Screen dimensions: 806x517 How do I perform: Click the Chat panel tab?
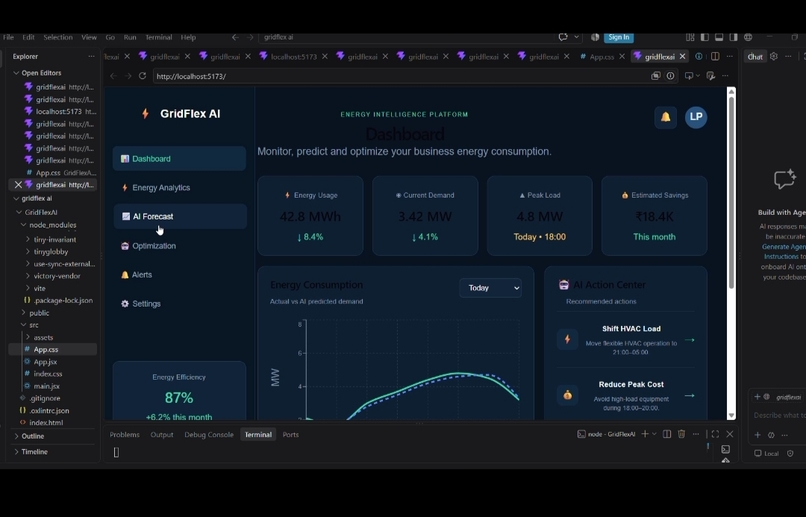tap(755, 57)
